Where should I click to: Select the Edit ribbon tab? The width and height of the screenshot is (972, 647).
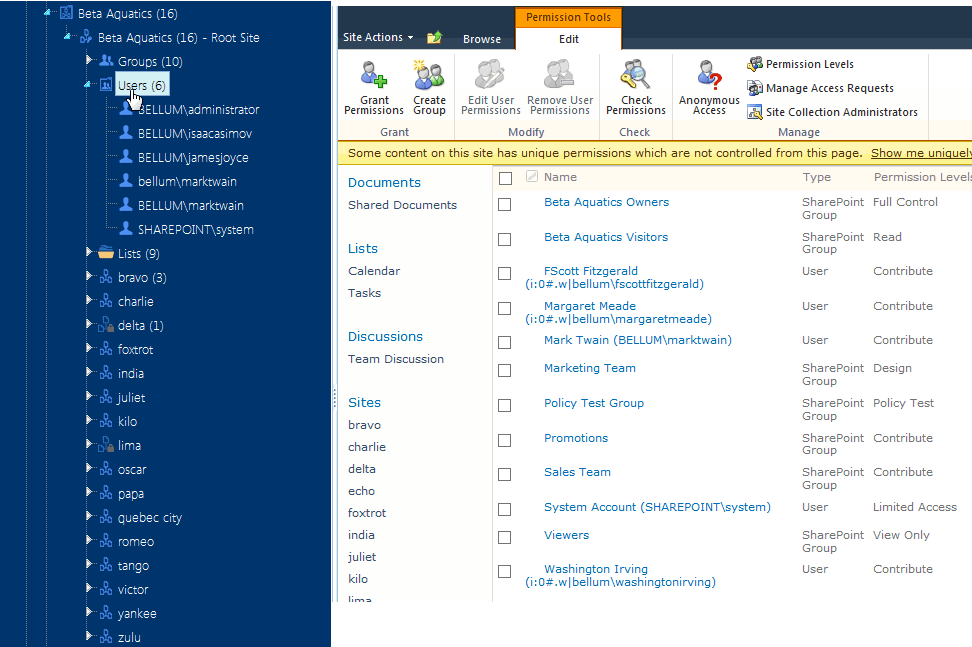(x=568, y=39)
